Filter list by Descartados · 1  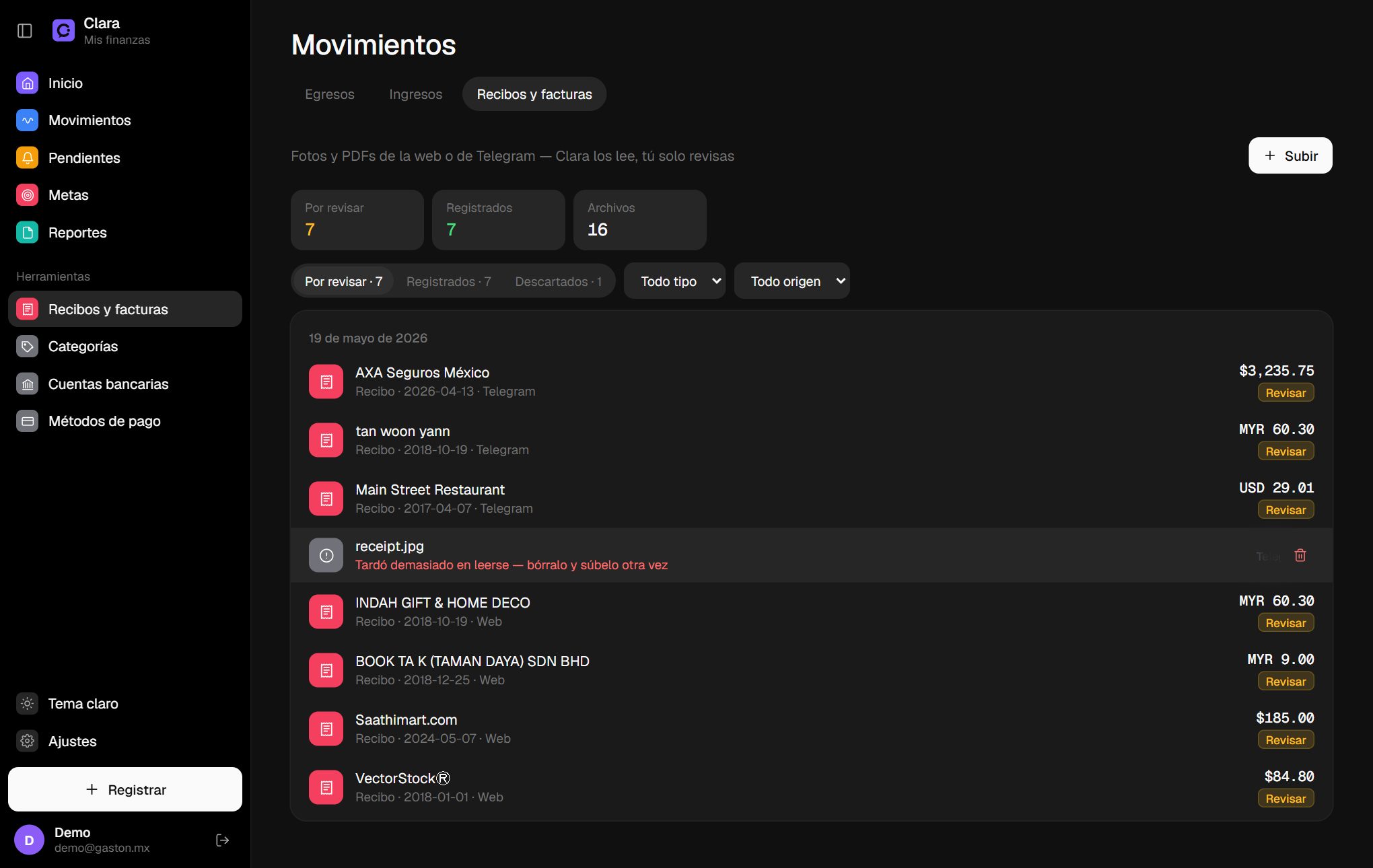click(x=559, y=281)
